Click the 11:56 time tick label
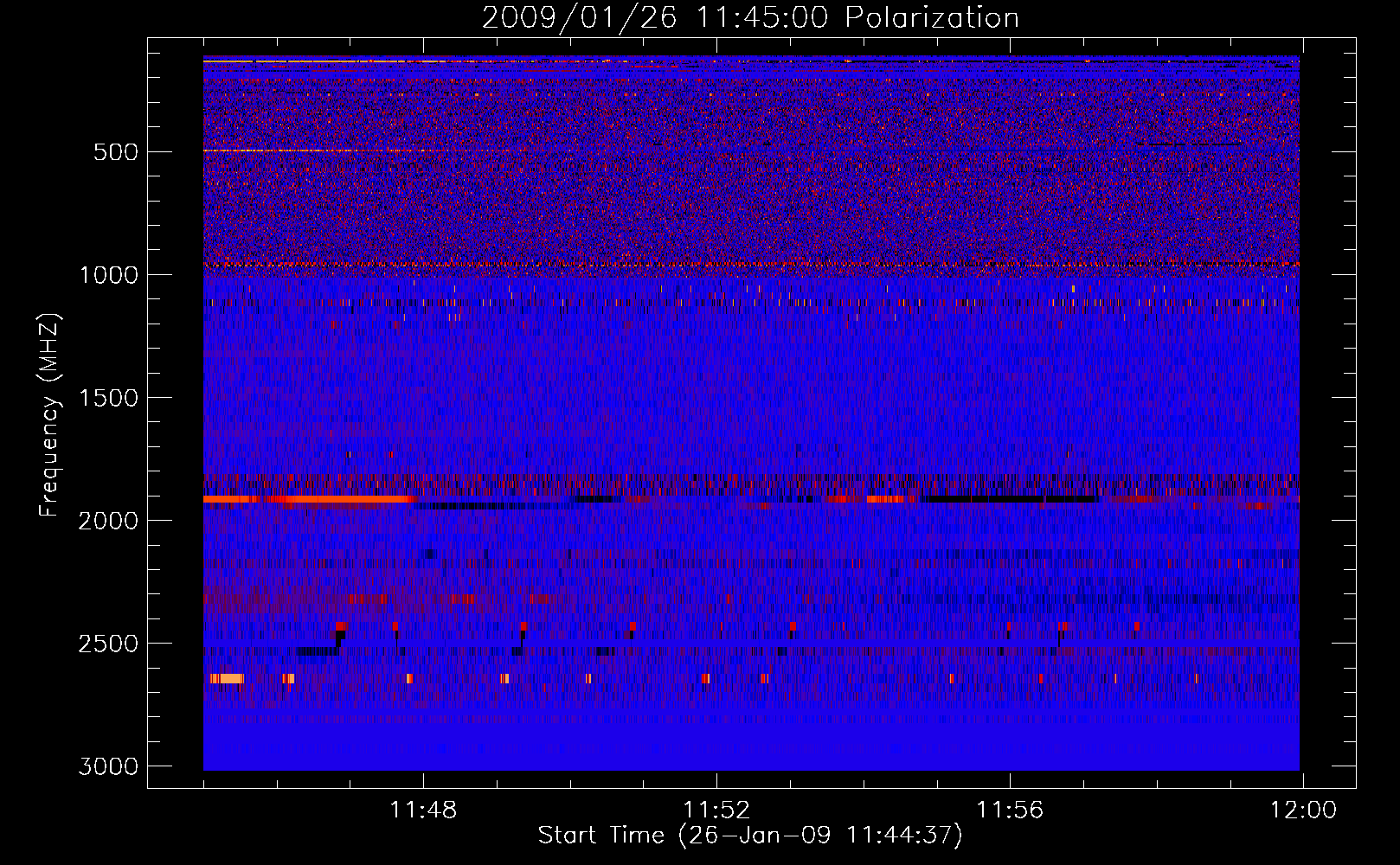This screenshot has width=1400, height=865. (1010, 811)
